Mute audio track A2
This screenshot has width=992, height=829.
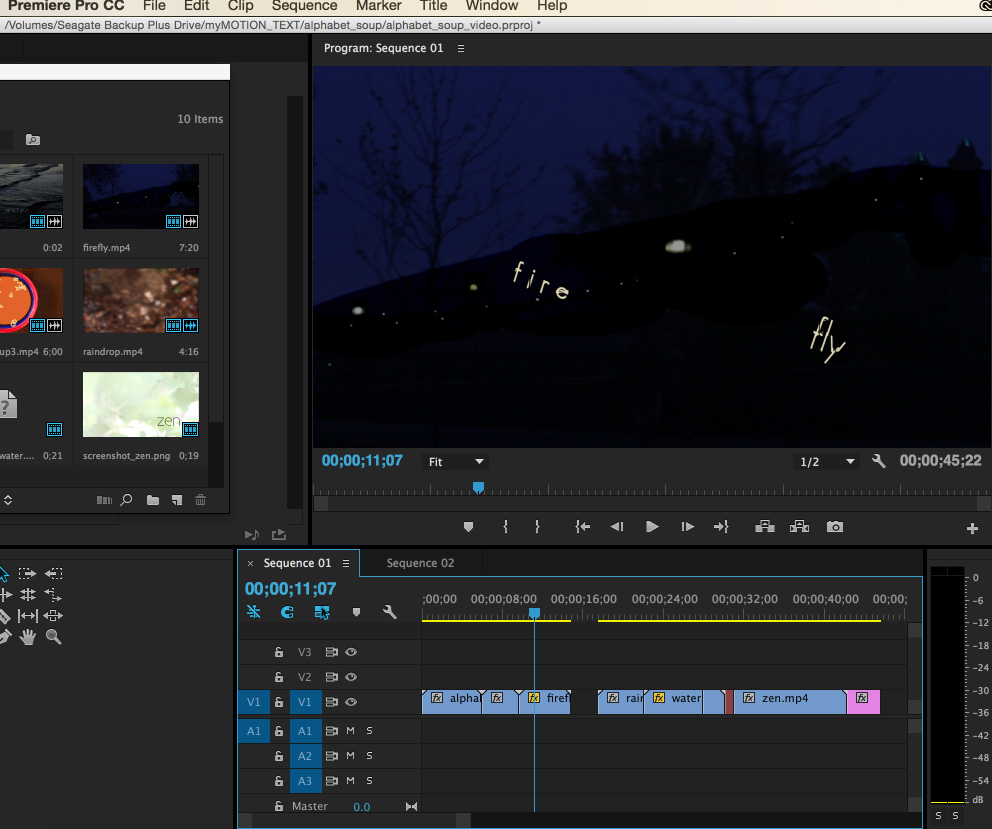click(x=350, y=756)
